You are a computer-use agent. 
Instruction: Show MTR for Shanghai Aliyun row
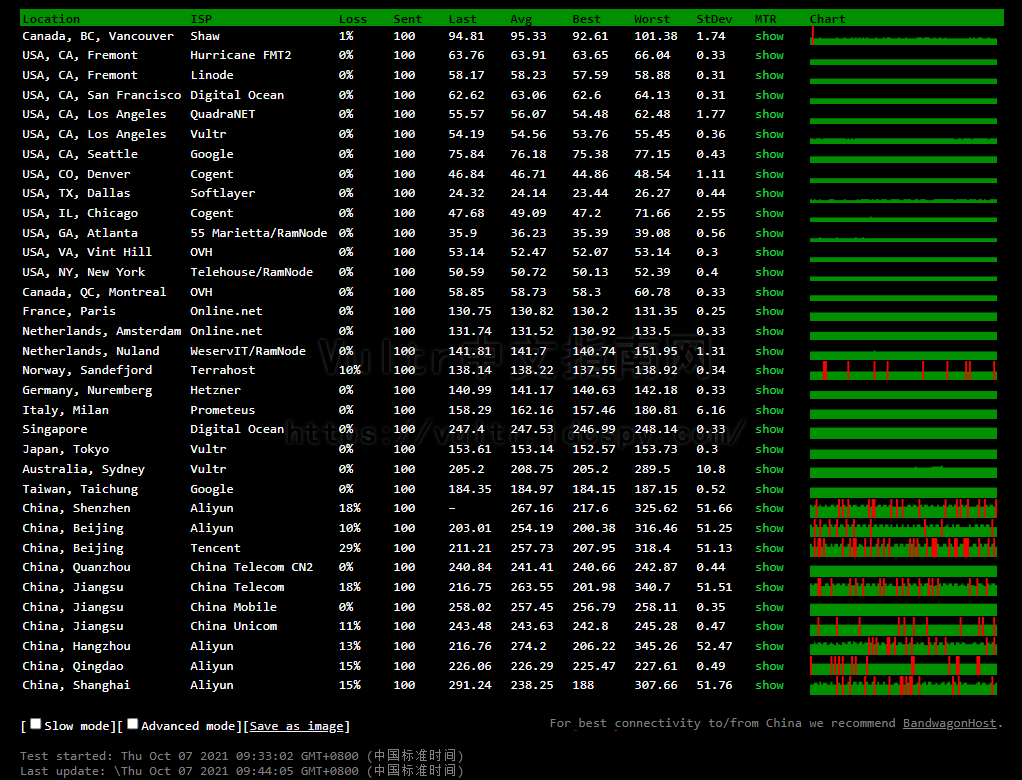(x=769, y=686)
